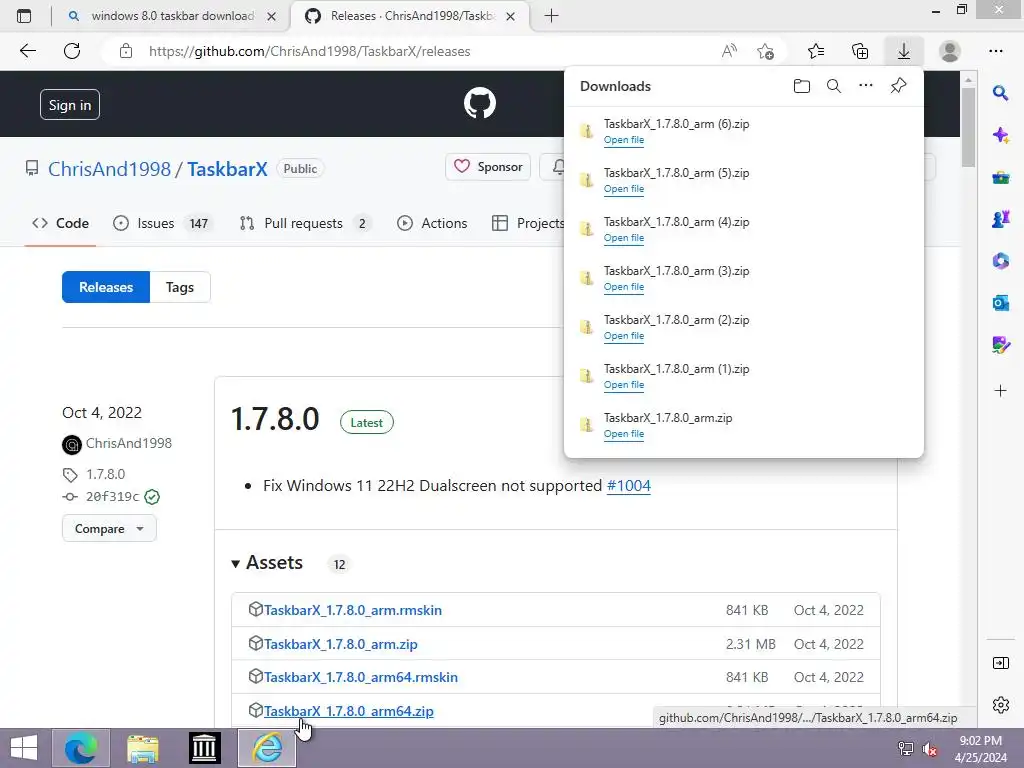1024x768 pixels.
Task: Open the Microsoft 365 sidebar icon
Action: coord(1000,261)
